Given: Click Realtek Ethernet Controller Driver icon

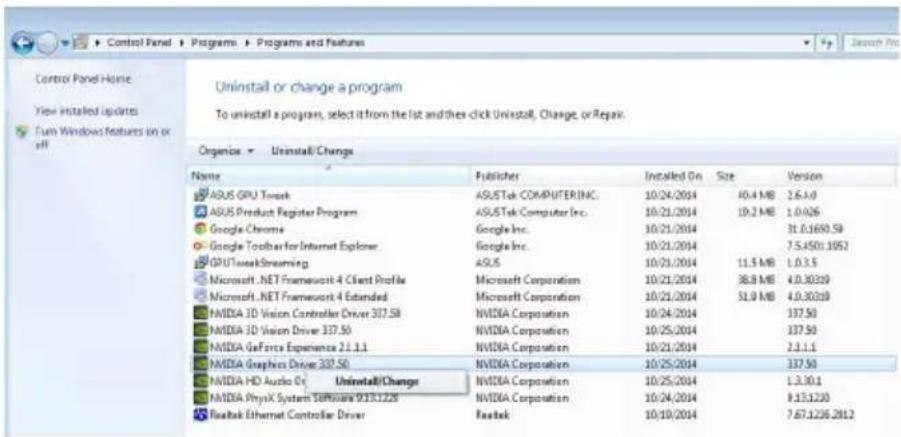Looking at the screenshot, I should tap(200, 415).
